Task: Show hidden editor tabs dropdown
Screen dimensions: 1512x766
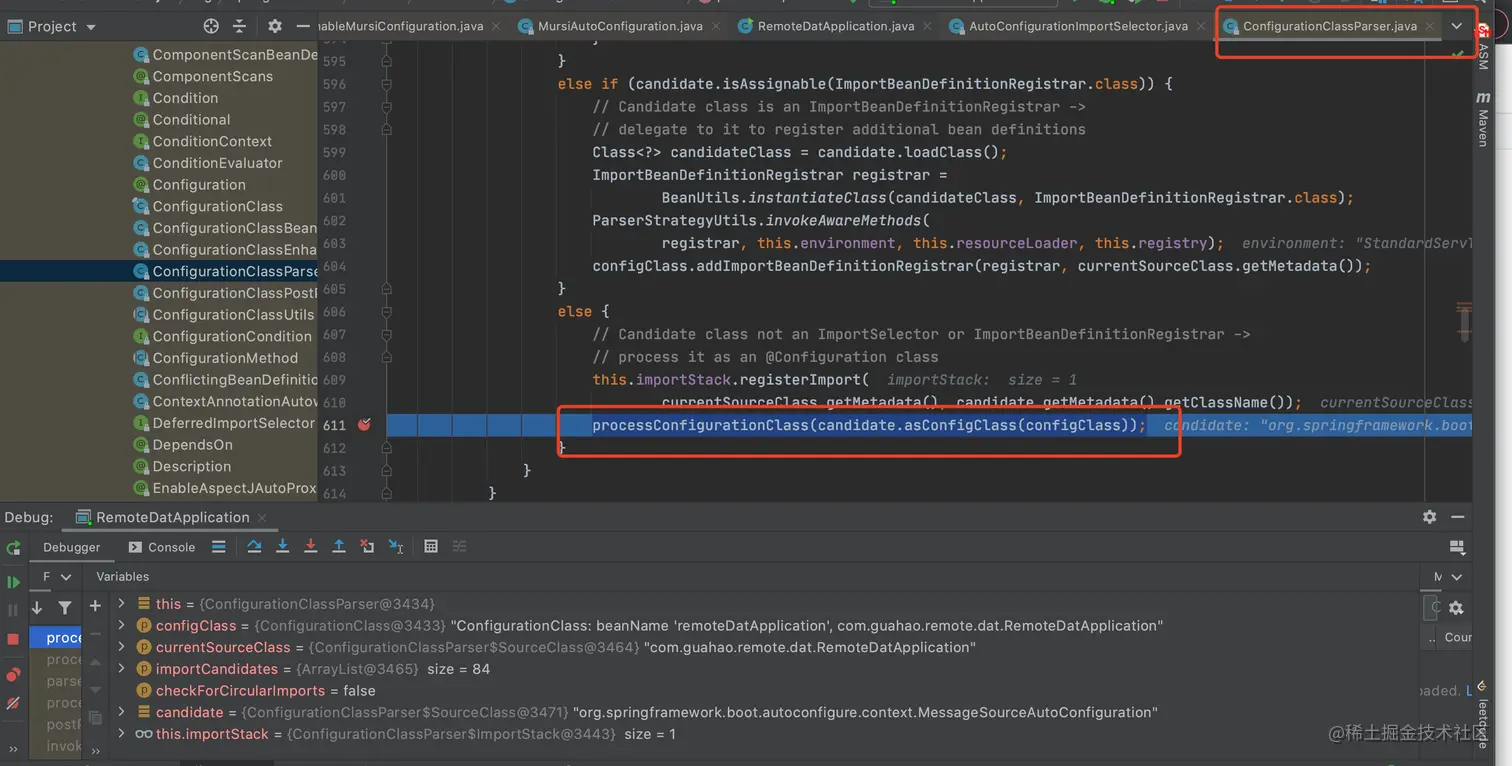Action: tap(1457, 27)
